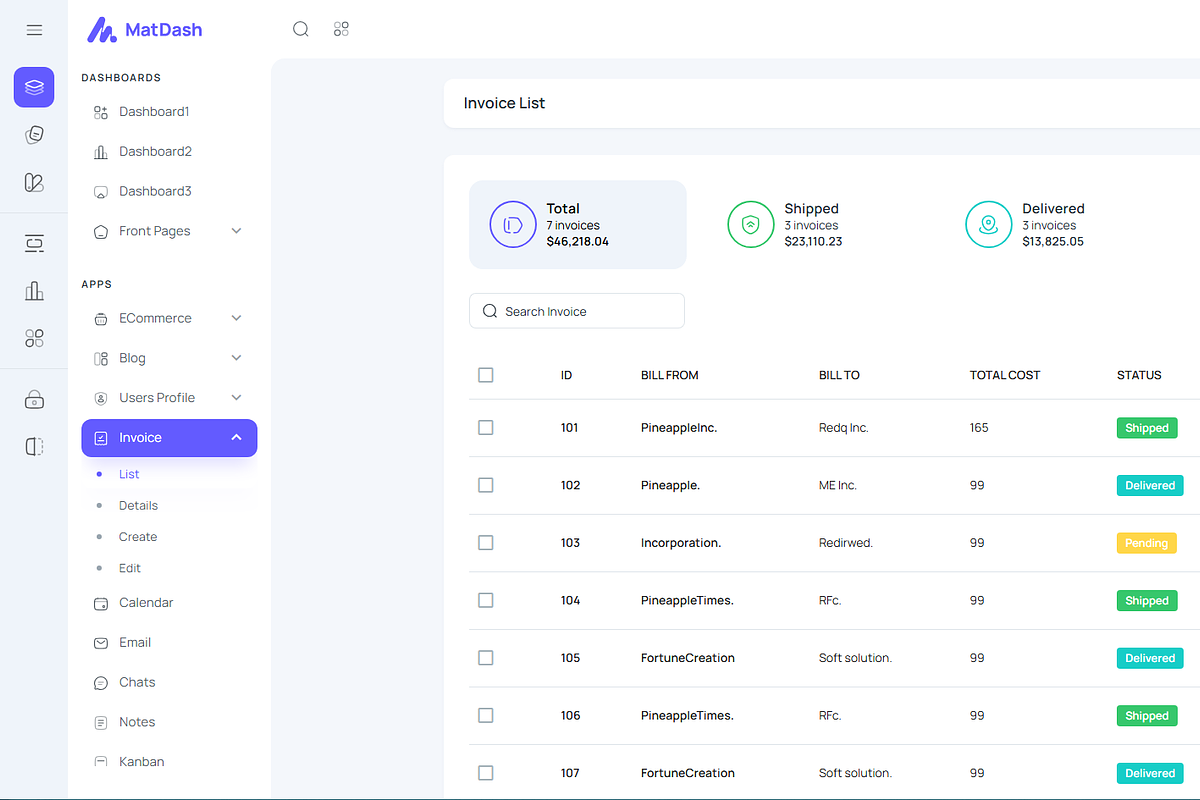Filter by Delivered invoices card

click(x=1054, y=225)
